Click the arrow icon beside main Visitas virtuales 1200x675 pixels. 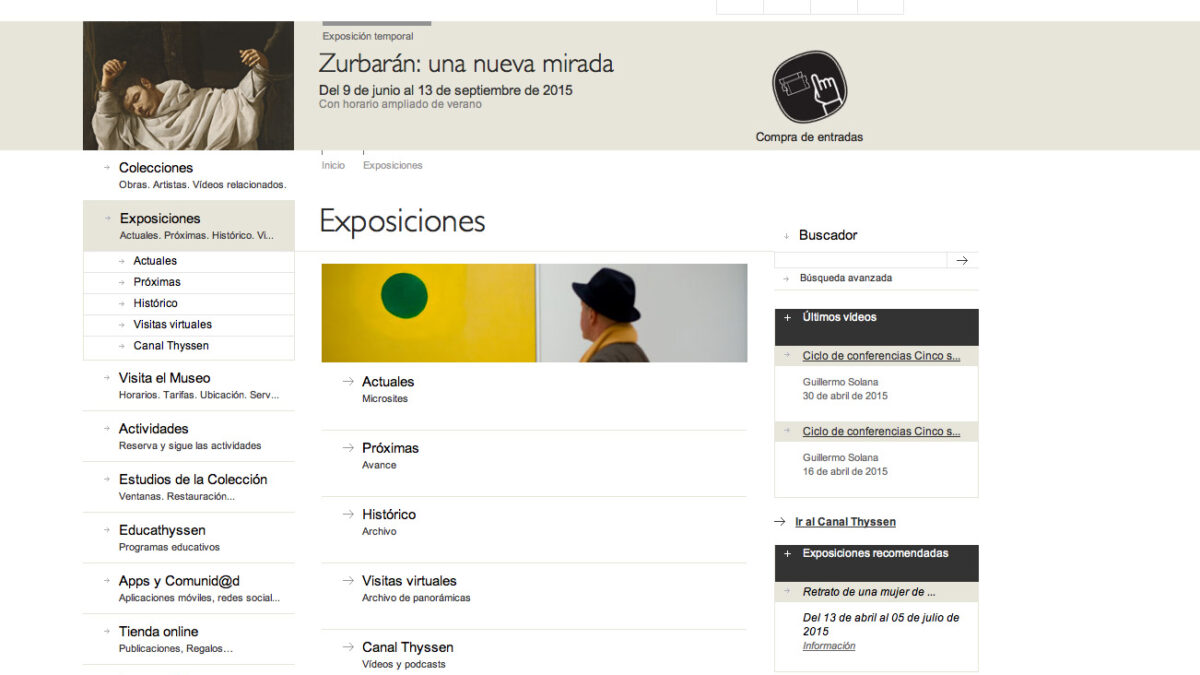tap(348, 580)
